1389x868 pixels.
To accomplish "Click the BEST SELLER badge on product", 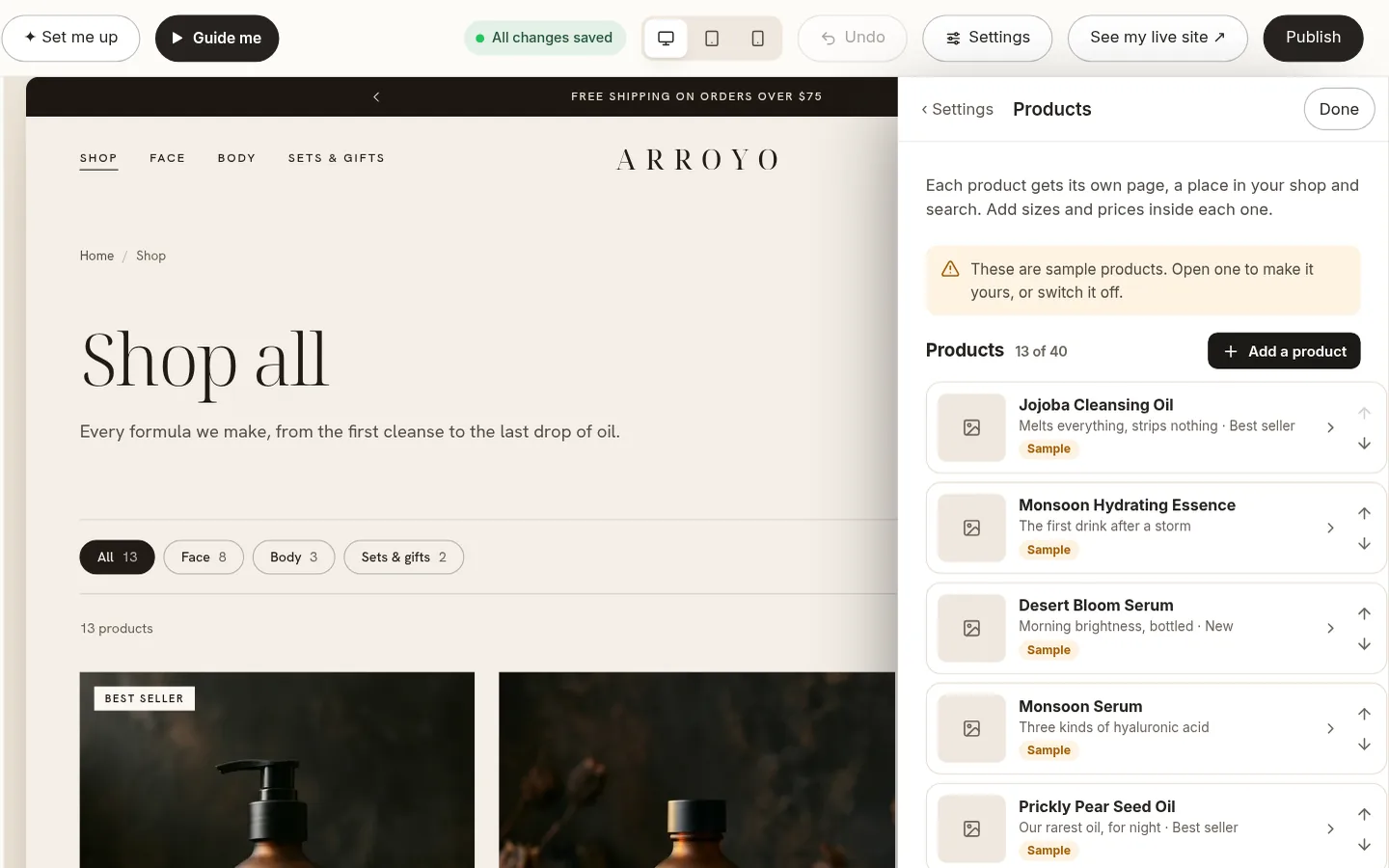I will click(144, 698).
